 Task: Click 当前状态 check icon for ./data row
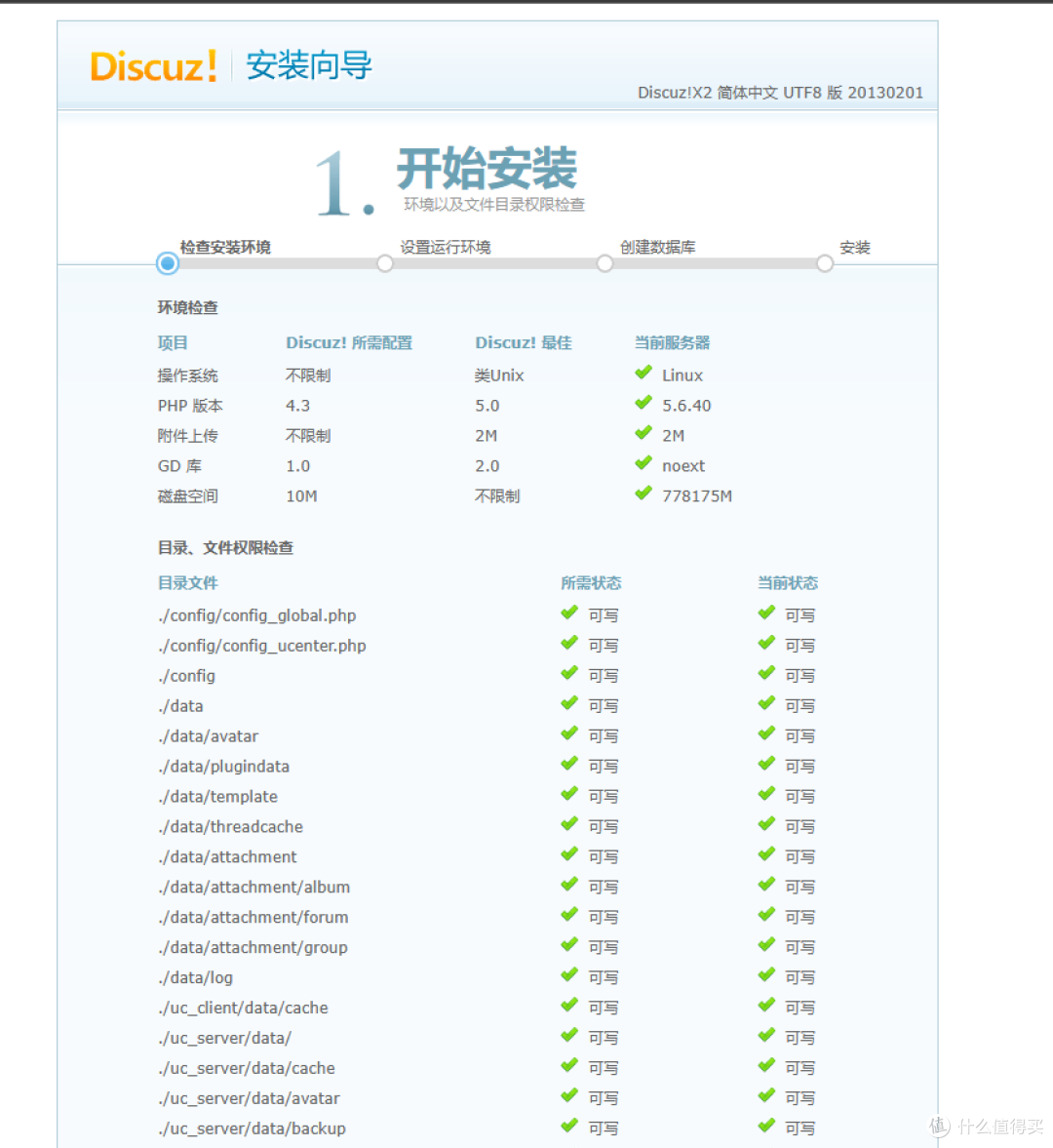(766, 704)
